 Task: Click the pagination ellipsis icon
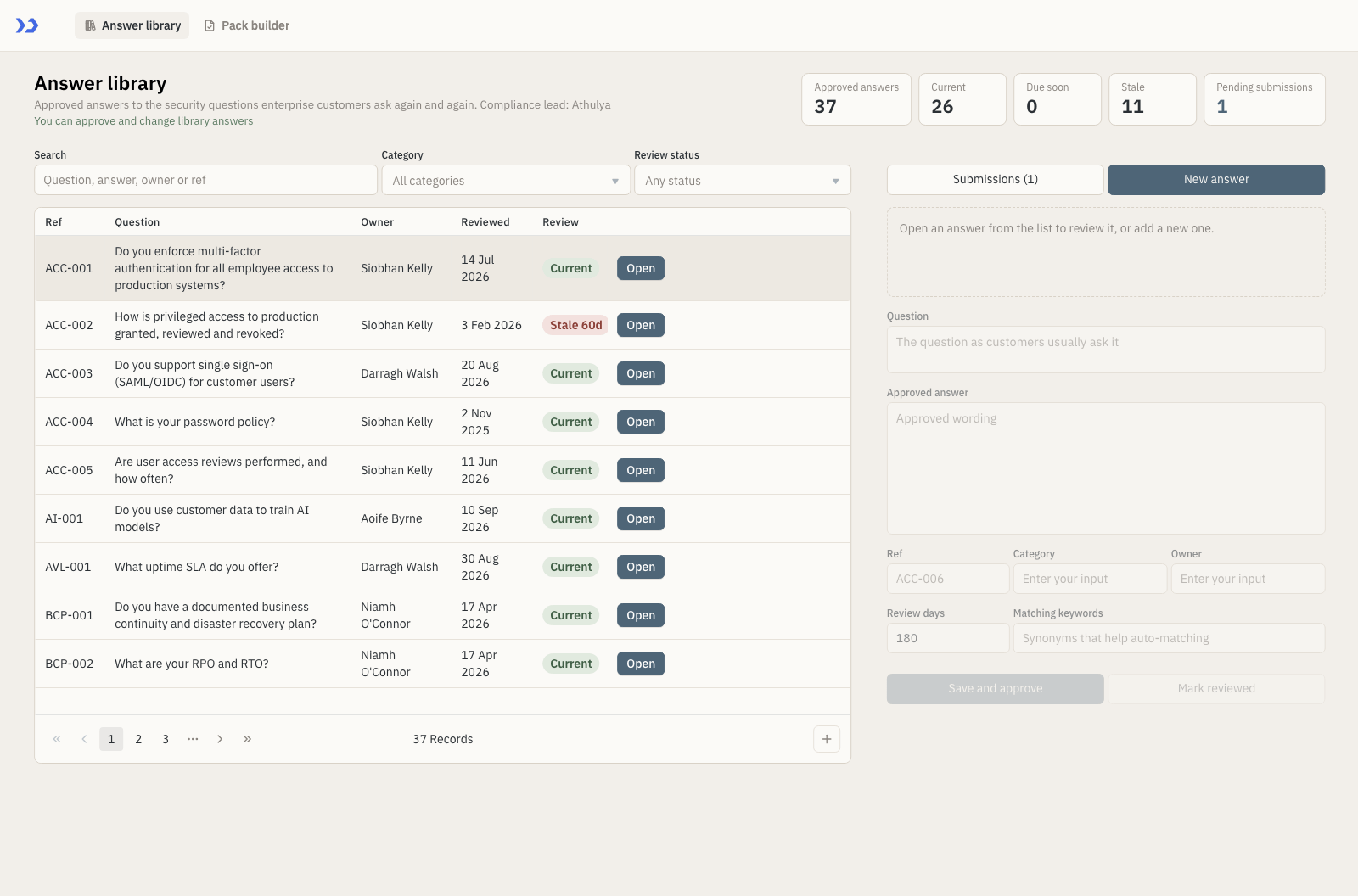(193, 739)
